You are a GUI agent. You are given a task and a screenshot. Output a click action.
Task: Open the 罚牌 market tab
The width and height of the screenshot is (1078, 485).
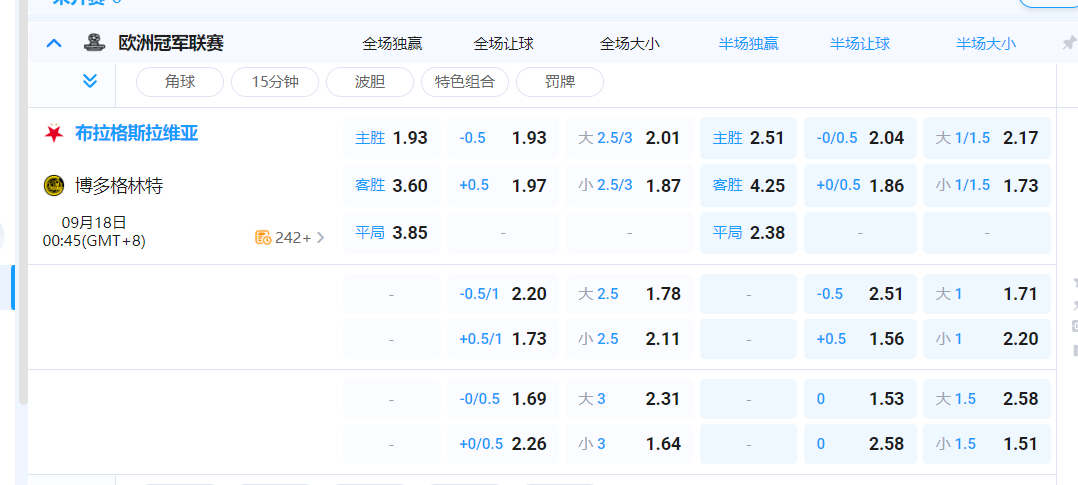point(560,82)
